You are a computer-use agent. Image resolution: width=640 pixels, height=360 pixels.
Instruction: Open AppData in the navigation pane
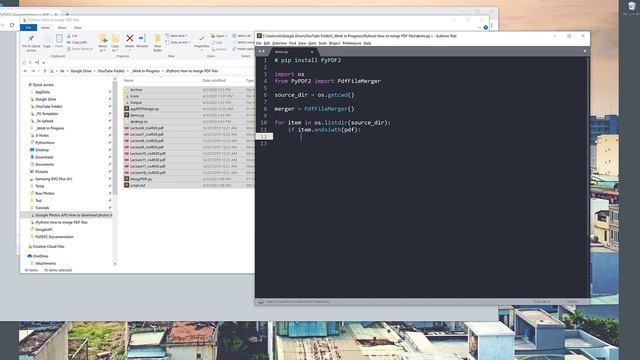42,92
